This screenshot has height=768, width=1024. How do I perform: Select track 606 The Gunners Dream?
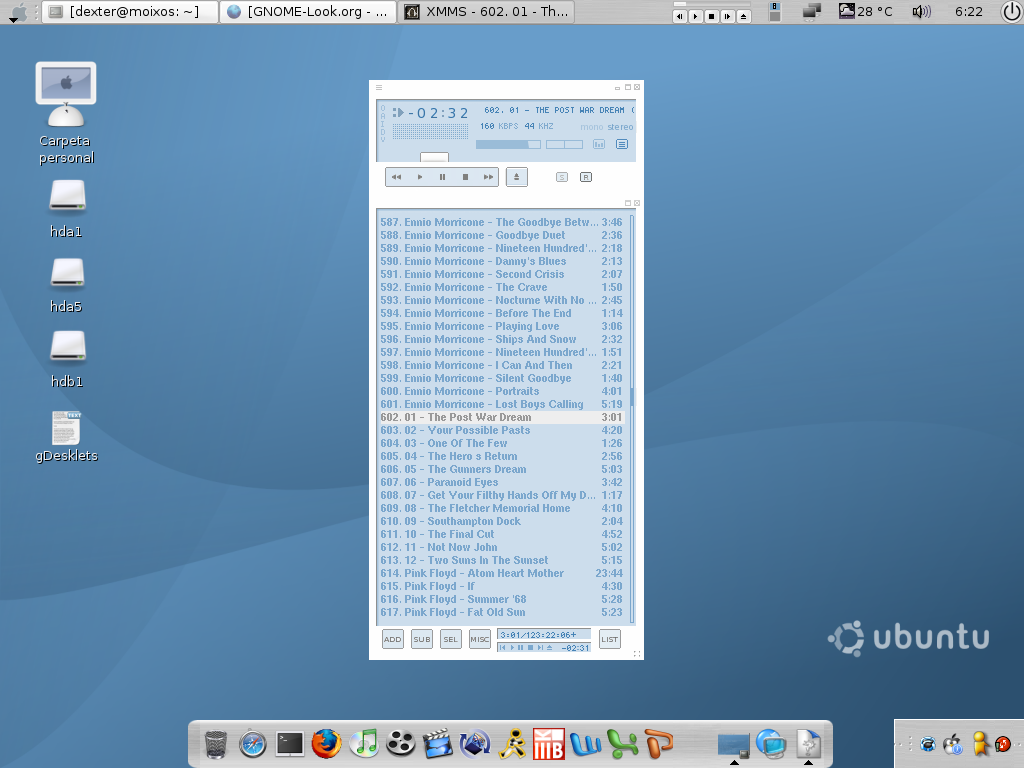pos(502,469)
